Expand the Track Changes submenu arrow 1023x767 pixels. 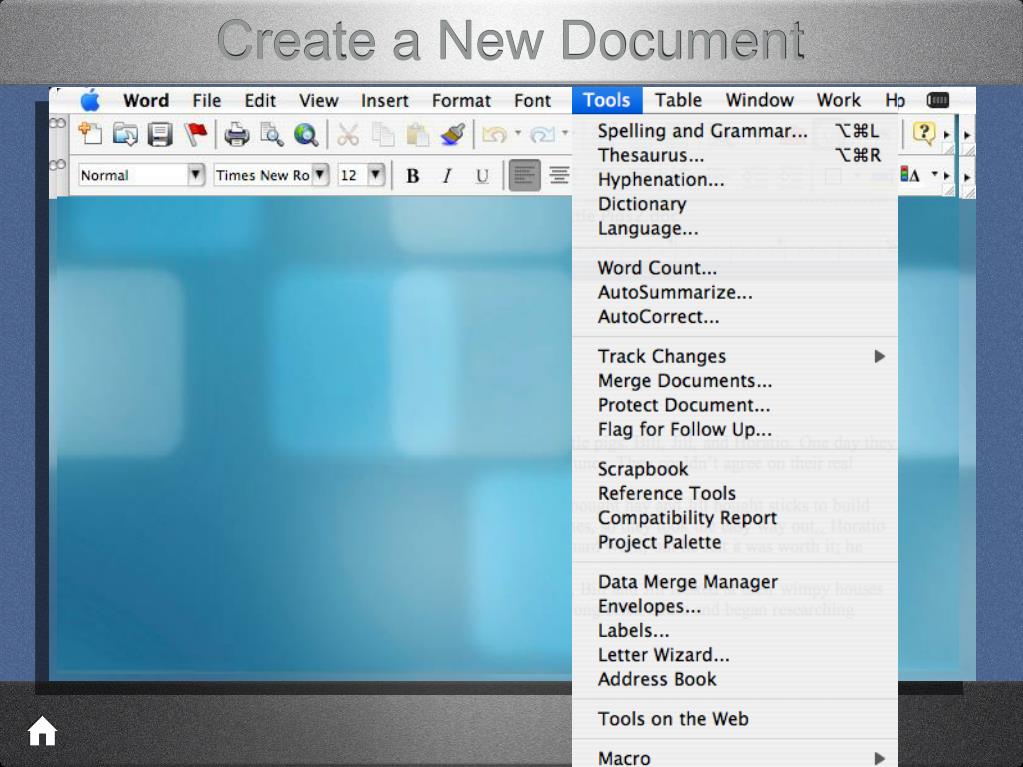pos(879,356)
